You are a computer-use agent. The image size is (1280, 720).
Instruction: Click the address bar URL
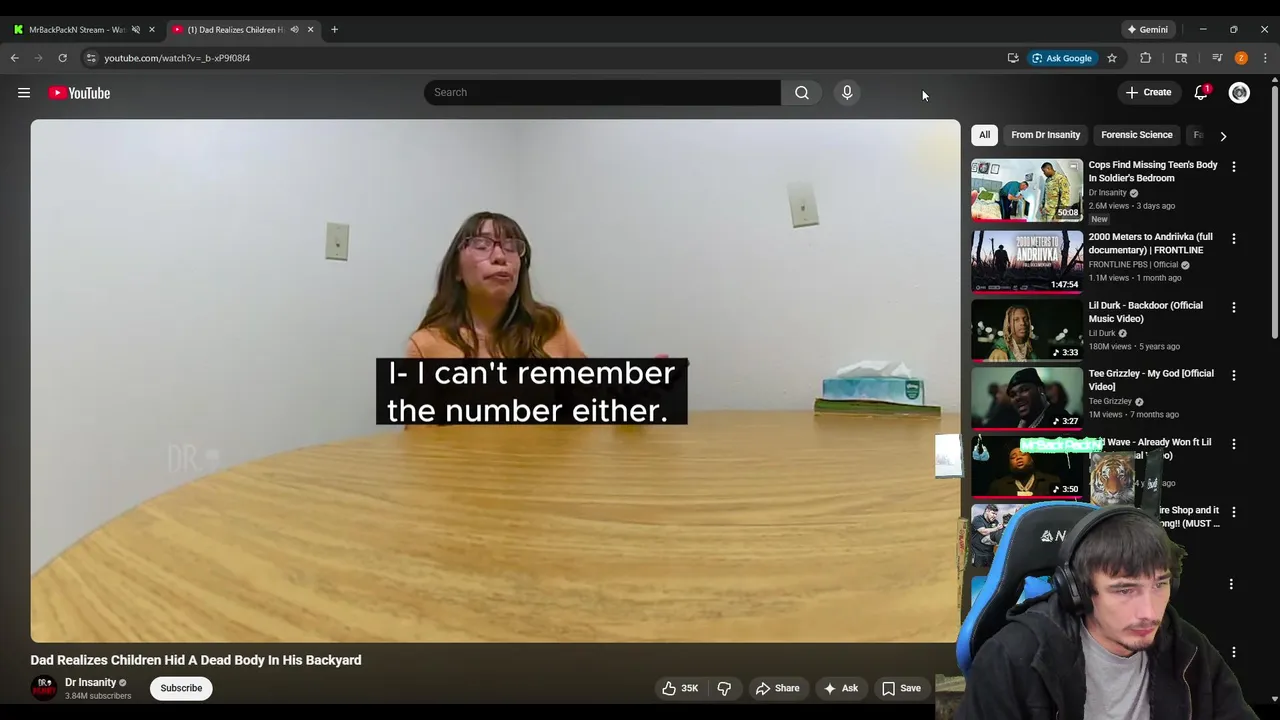pyautogui.click(x=177, y=58)
